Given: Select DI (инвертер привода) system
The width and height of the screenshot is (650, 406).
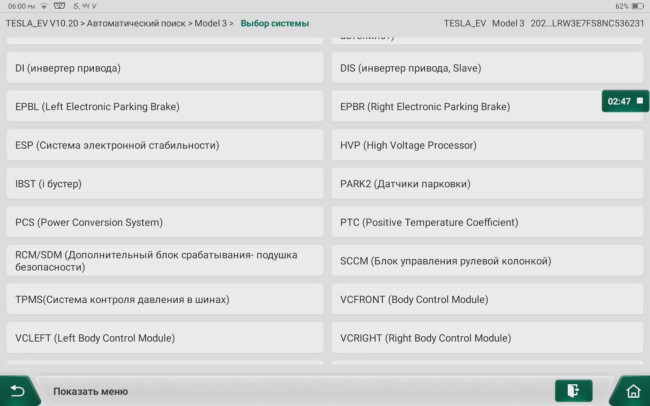Looking at the screenshot, I should [x=165, y=68].
